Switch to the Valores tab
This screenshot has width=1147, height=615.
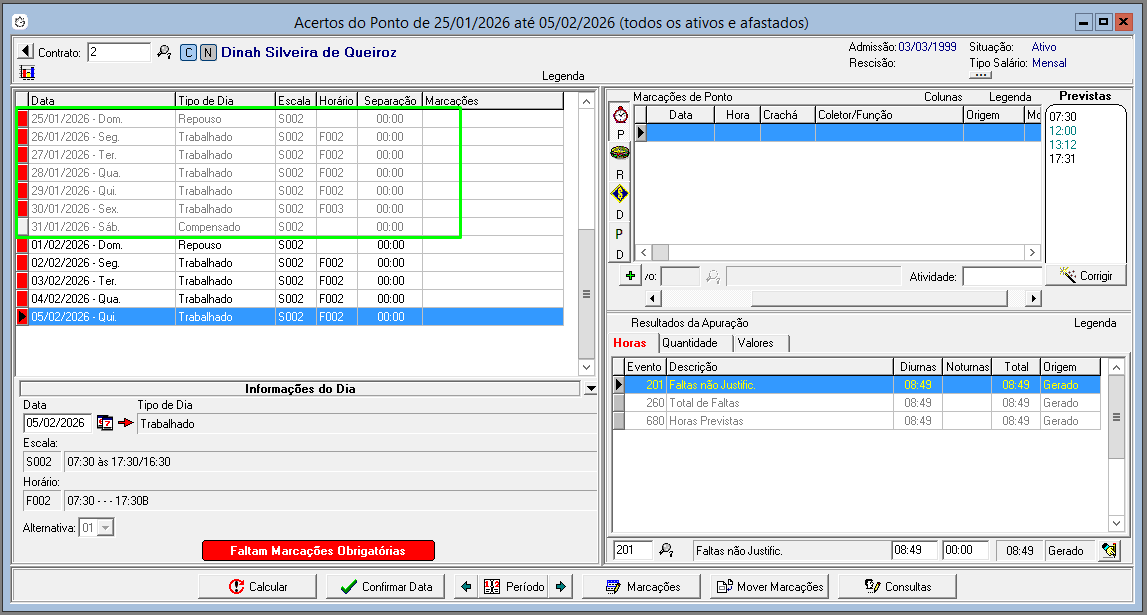755,343
